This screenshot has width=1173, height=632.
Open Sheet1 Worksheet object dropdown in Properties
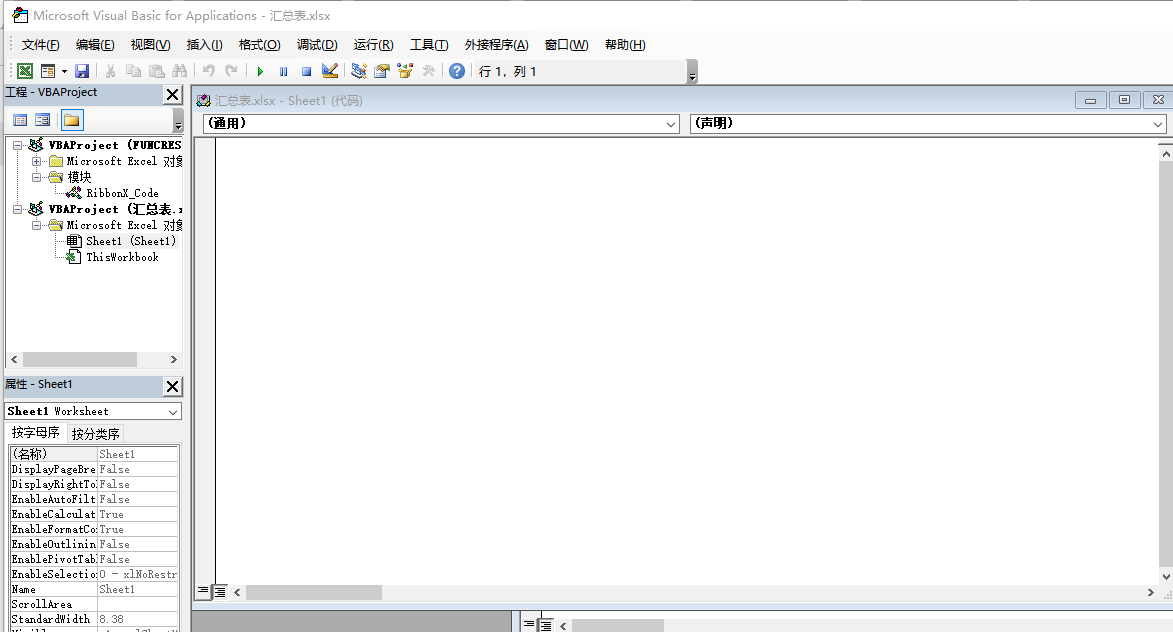point(173,411)
